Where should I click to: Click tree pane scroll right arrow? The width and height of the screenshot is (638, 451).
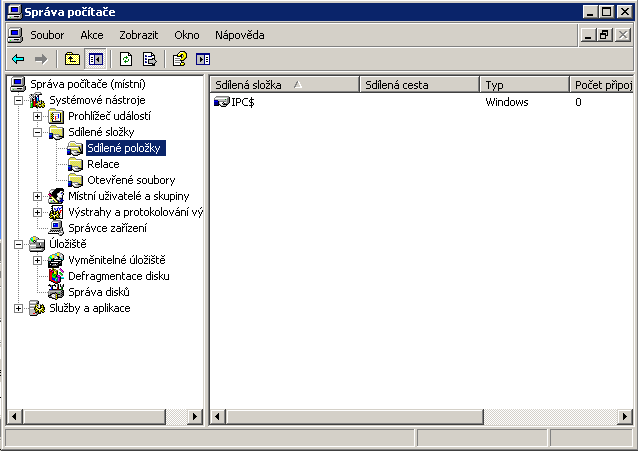pyautogui.click(x=194, y=417)
